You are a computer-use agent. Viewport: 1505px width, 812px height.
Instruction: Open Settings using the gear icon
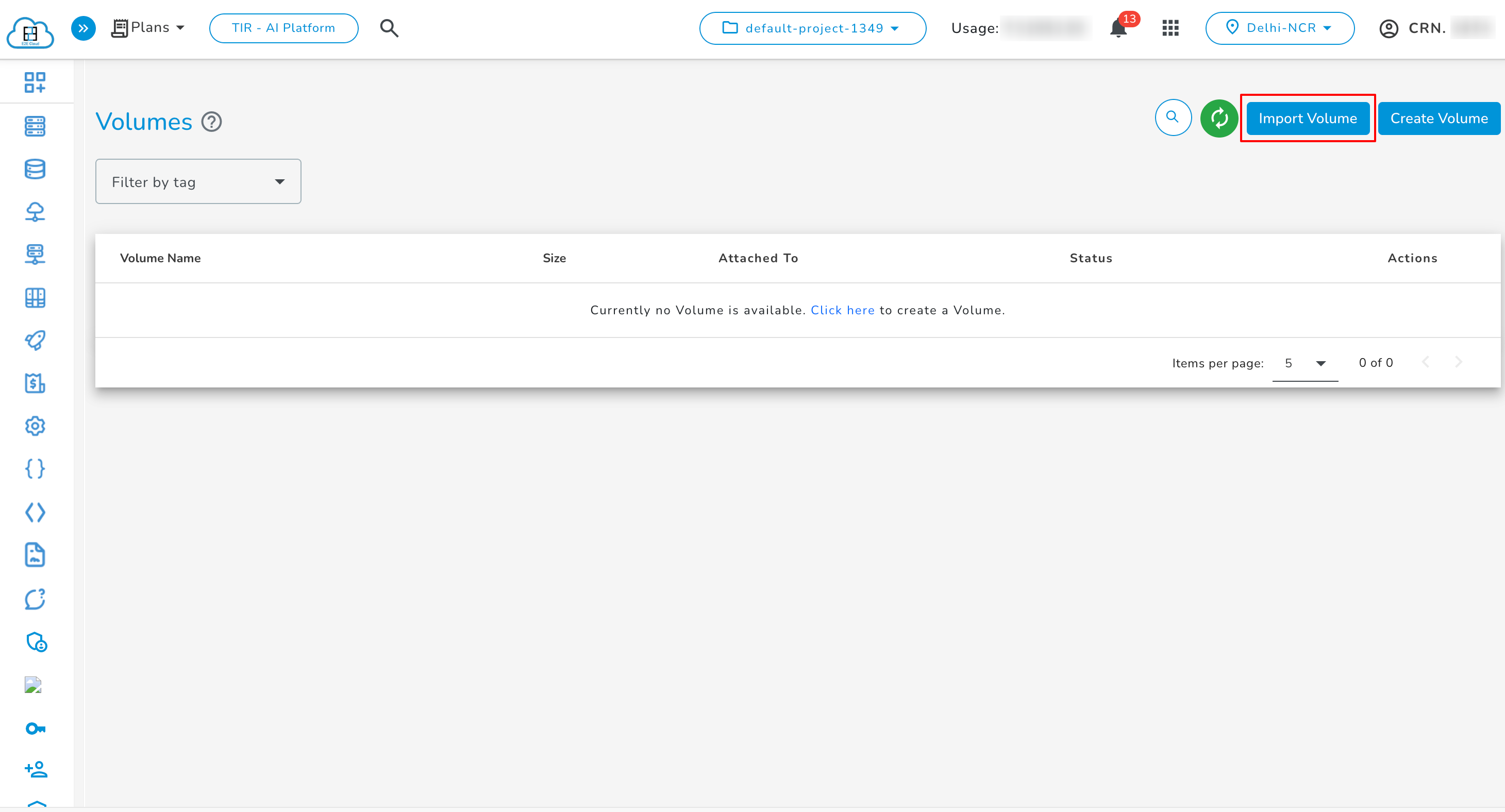[x=35, y=426]
